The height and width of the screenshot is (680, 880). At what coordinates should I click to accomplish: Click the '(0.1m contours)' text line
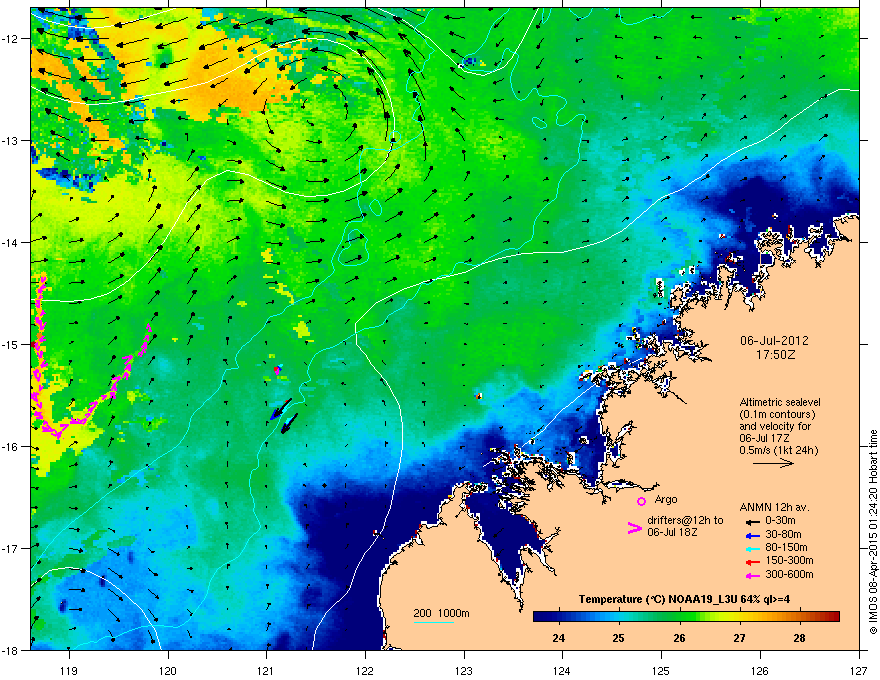click(777, 415)
